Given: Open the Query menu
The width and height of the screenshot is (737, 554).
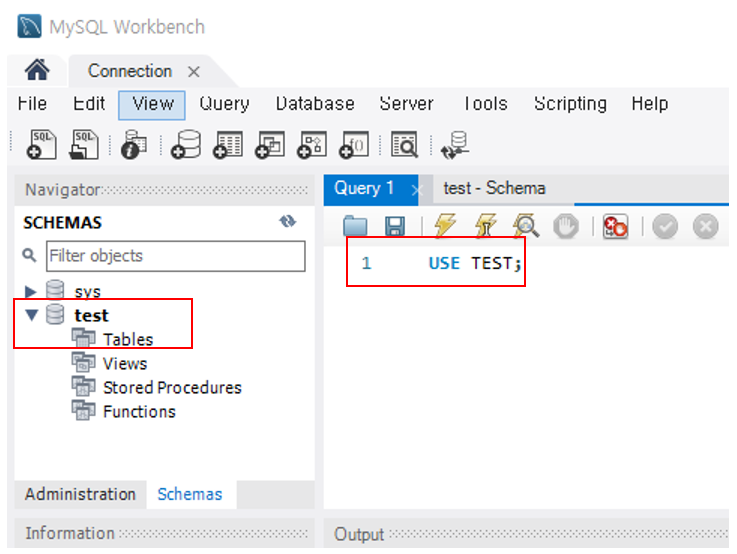Looking at the screenshot, I should point(224,104).
